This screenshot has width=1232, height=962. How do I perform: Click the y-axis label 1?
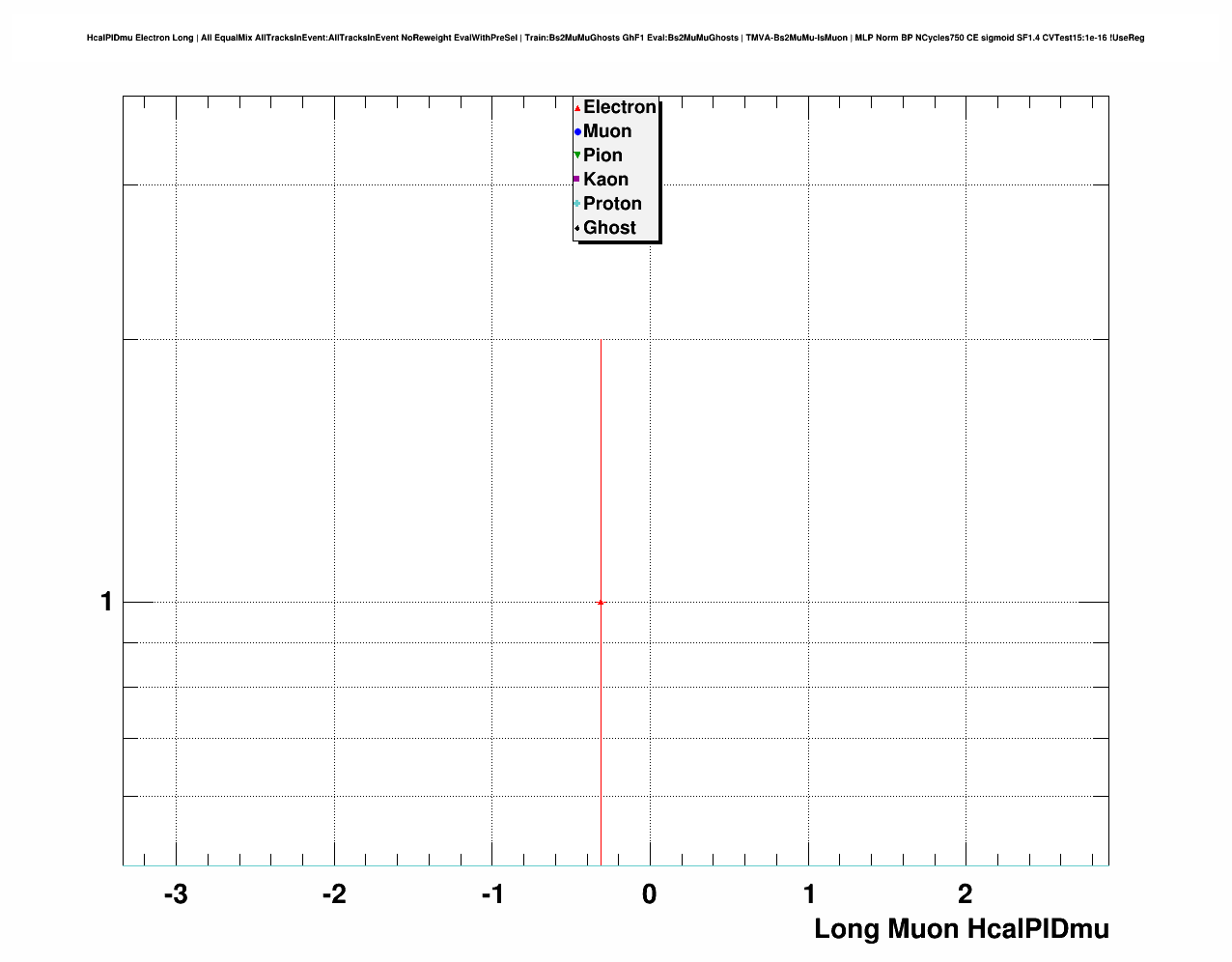(x=107, y=602)
